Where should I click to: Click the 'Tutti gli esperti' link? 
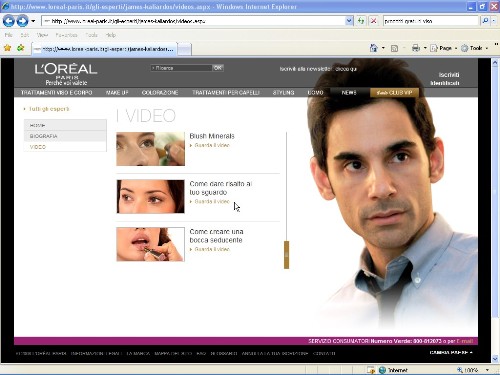point(49,109)
